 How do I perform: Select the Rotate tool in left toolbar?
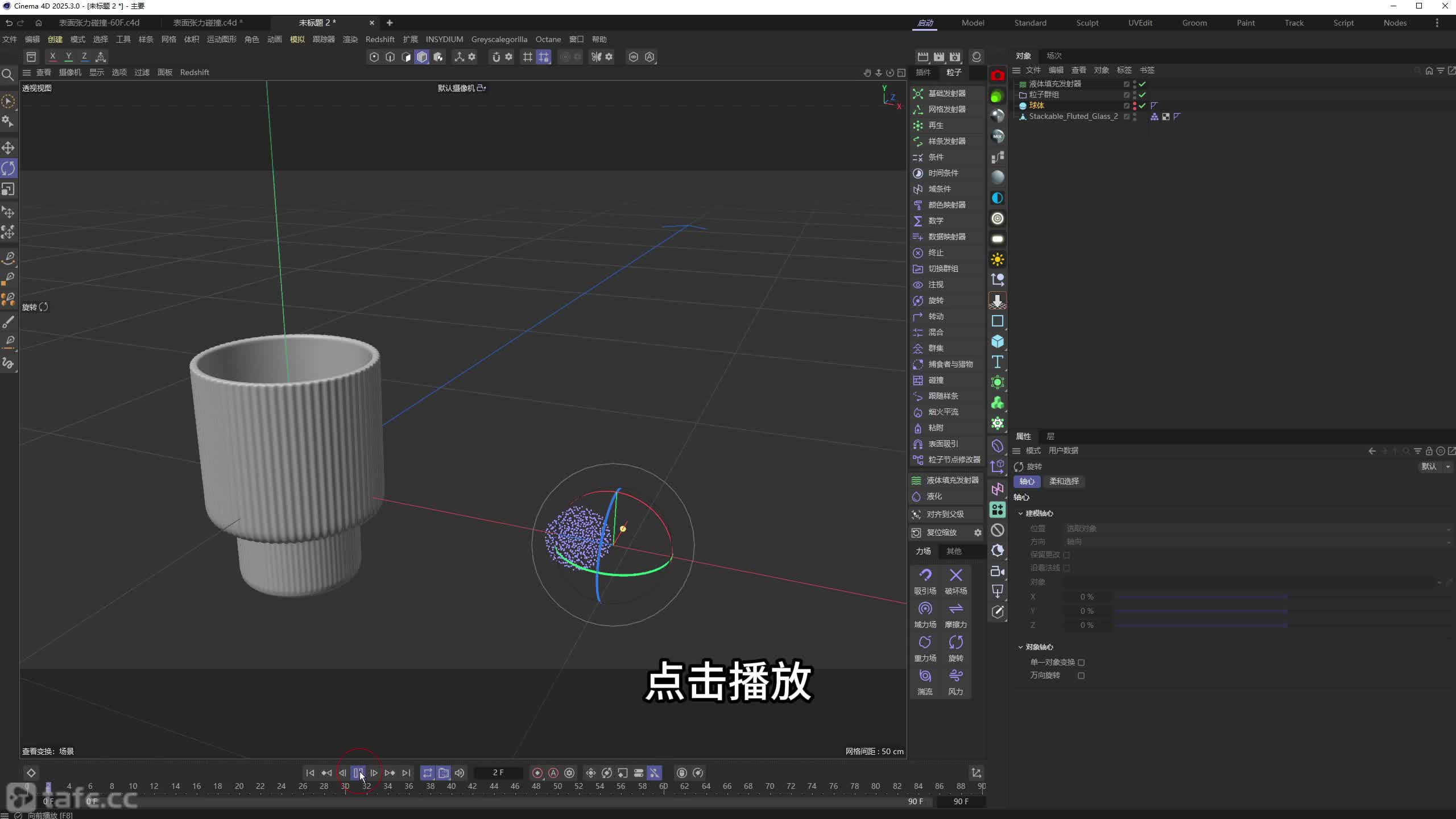click(x=8, y=168)
